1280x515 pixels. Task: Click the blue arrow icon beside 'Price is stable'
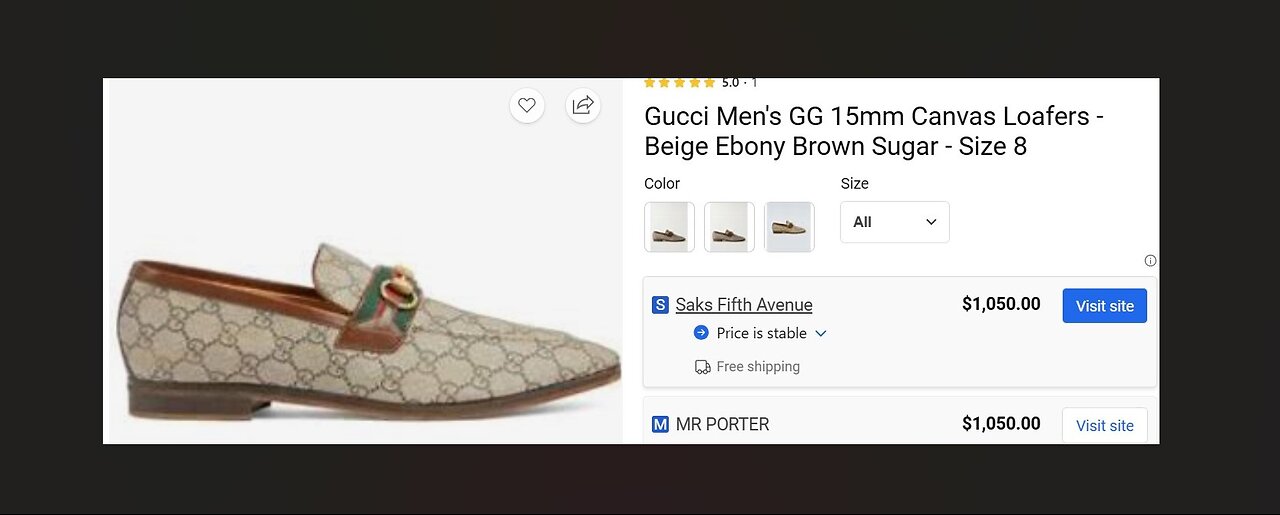(701, 333)
